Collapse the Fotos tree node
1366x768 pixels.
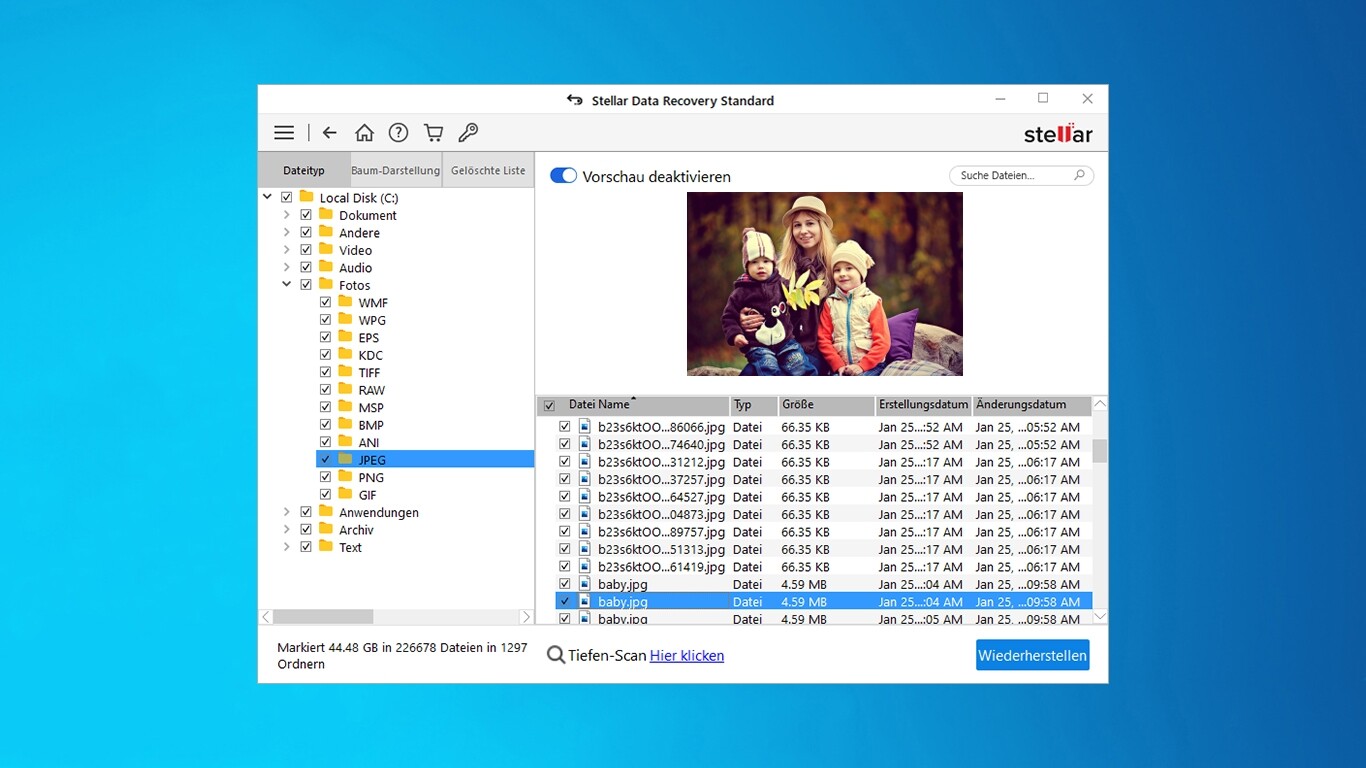[286, 285]
